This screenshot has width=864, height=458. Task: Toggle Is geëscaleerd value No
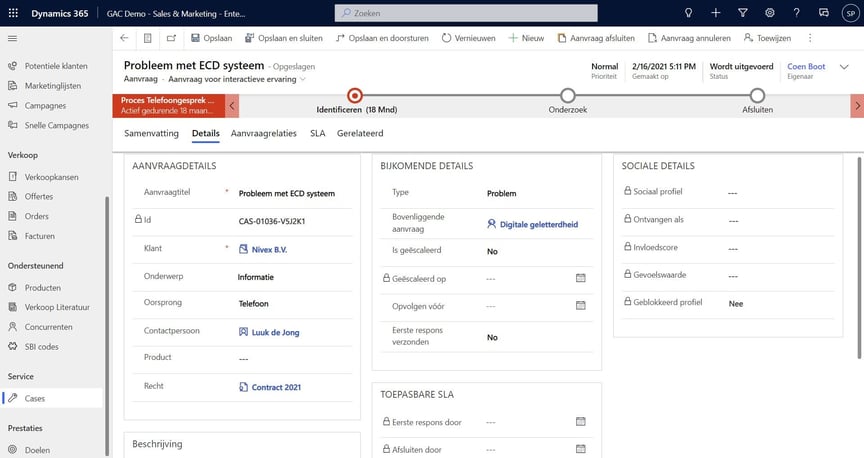(492, 251)
